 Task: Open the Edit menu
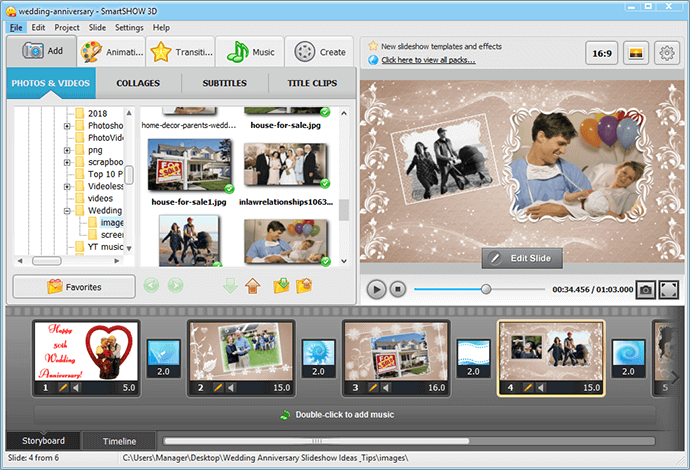pyautogui.click(x=38, y=28)
